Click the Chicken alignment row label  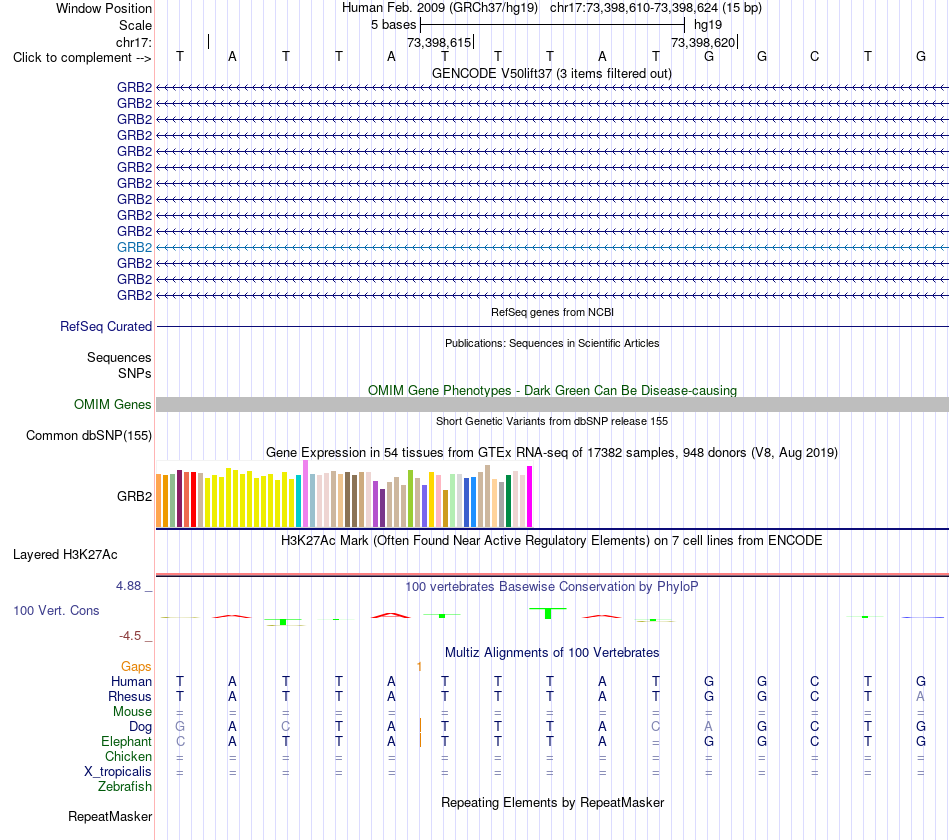pos(128,756)
